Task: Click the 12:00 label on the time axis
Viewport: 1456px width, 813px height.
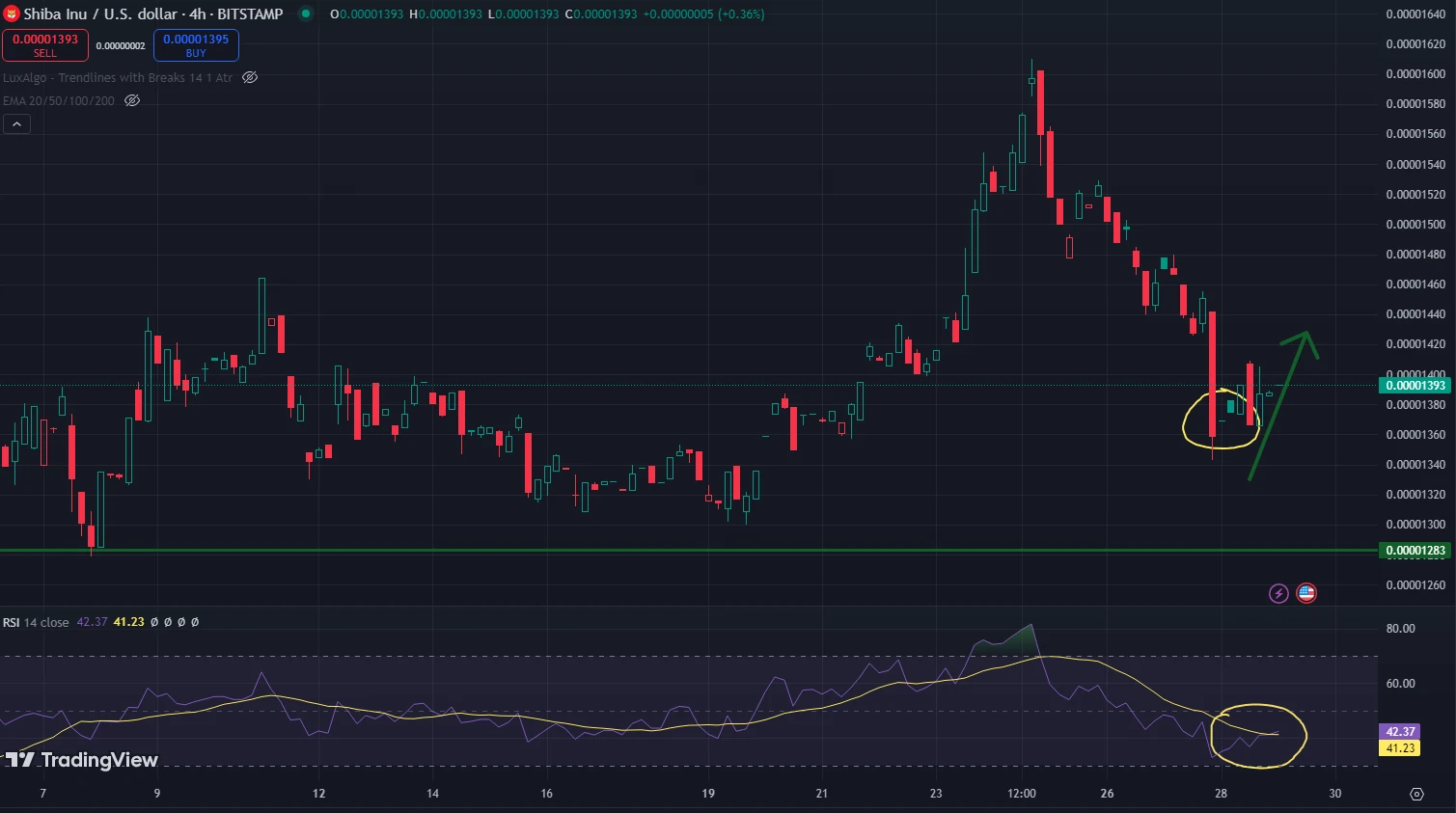Action: pos(1022,794)
